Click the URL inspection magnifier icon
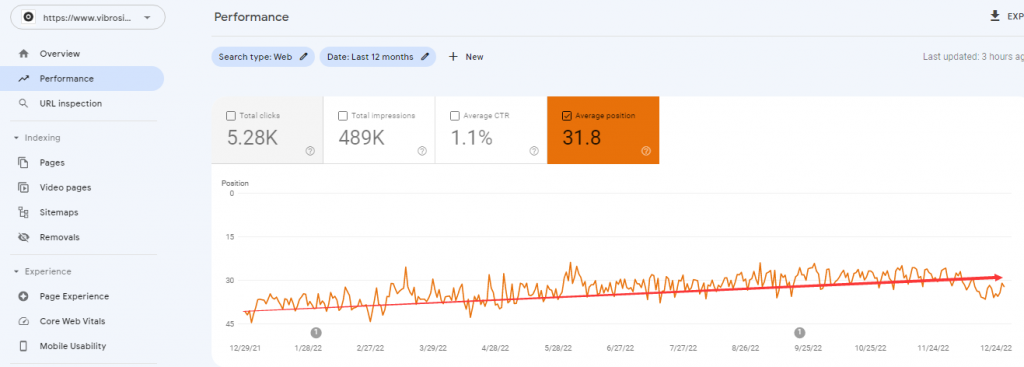1024x367 pixels. (x=24, y=103)
